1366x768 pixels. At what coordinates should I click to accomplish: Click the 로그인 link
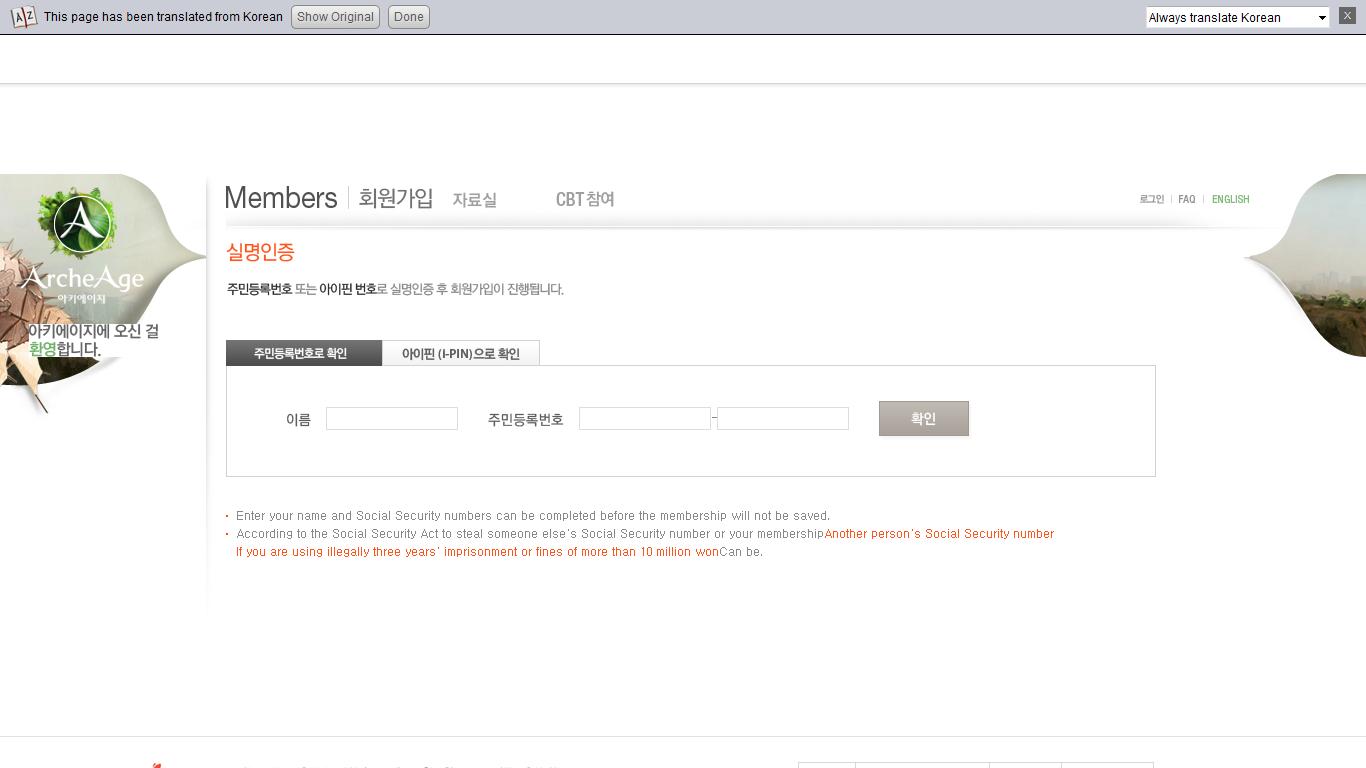coord(1151,199)
